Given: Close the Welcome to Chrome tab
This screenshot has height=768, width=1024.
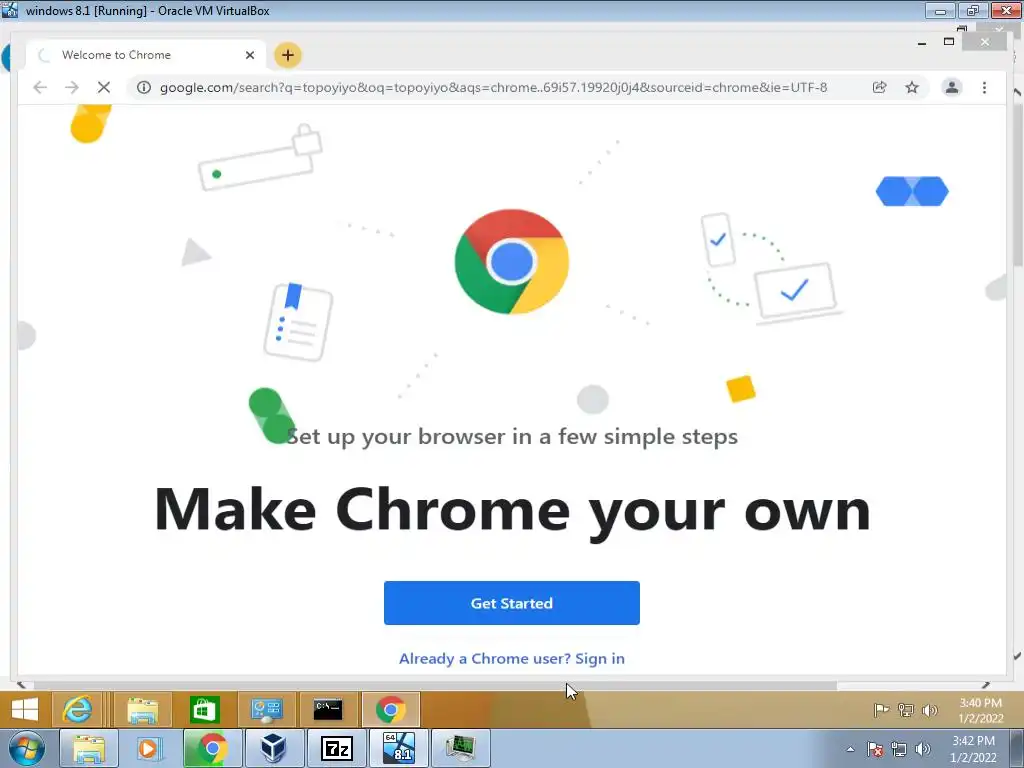Looking at the screenshot, I should [x=249, y=56].
